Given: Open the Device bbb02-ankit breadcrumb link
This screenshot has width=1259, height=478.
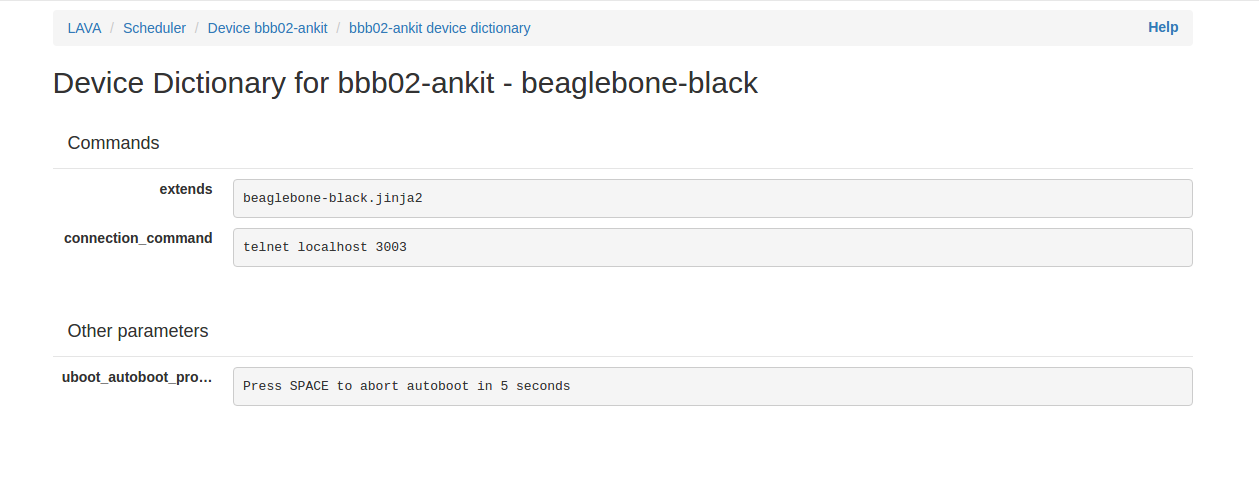Looking at the screenshot, I should coord(267,28).
